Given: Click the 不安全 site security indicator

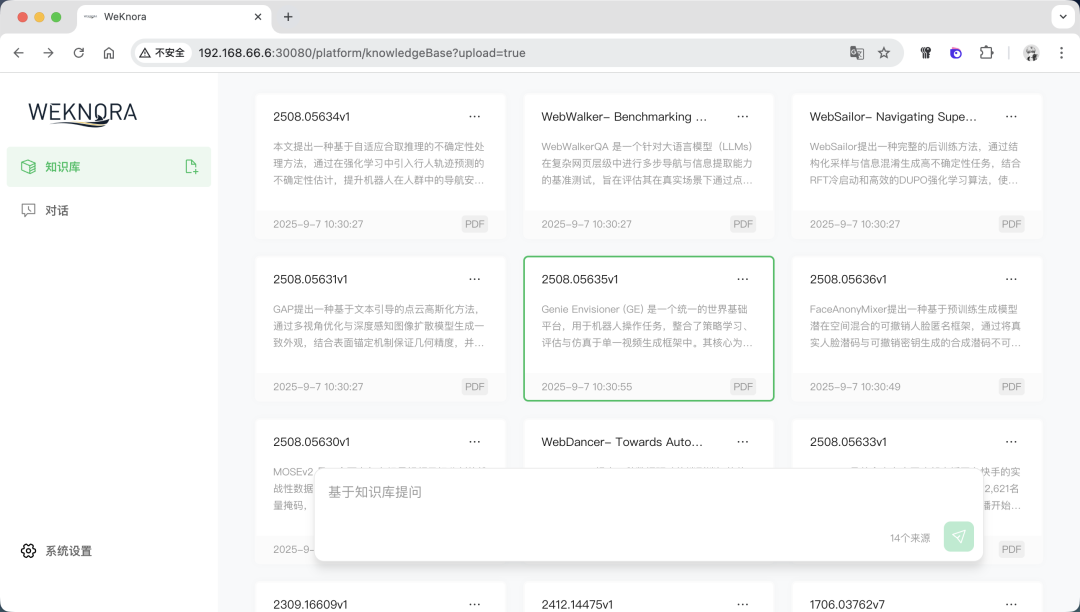Looking at the screenshot, I should click(x=163, y=53).
